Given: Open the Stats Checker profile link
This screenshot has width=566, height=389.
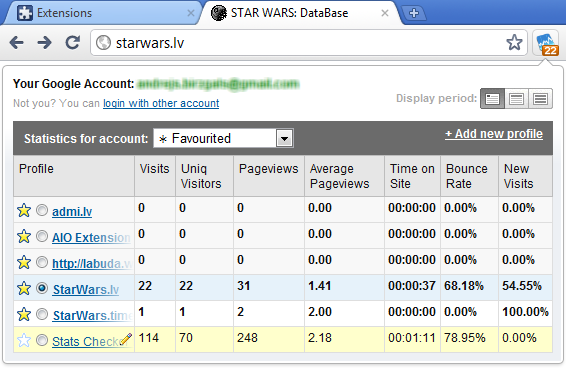Looking at the screenshot, I should 86,341.
